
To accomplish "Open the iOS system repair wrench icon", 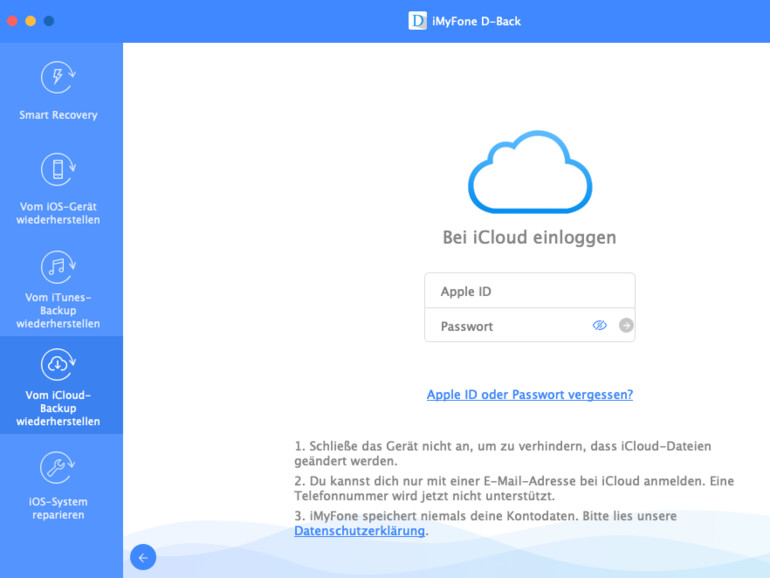I will [57, 467].
